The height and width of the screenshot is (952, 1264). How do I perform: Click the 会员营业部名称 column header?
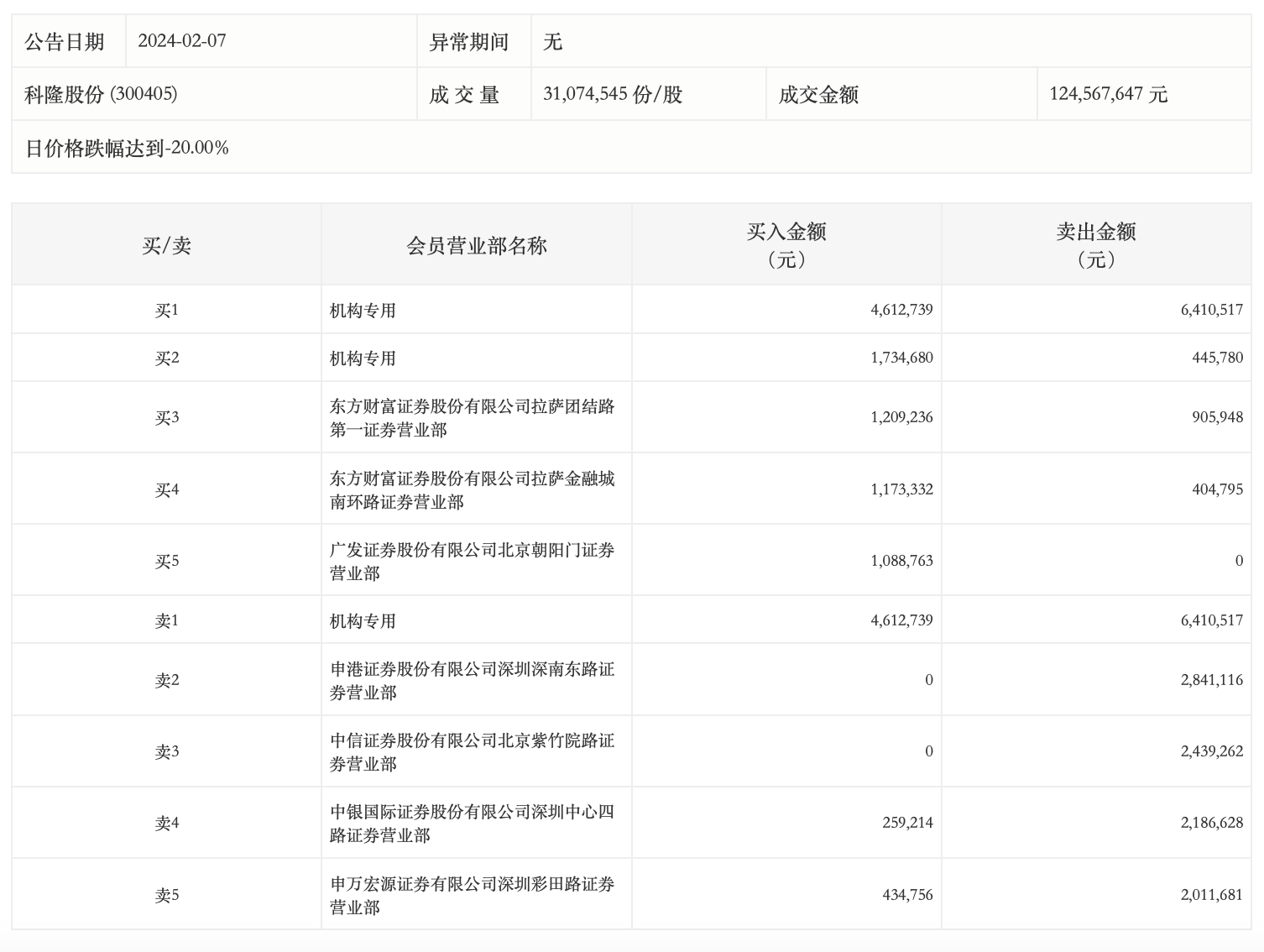tap(477, 245)
